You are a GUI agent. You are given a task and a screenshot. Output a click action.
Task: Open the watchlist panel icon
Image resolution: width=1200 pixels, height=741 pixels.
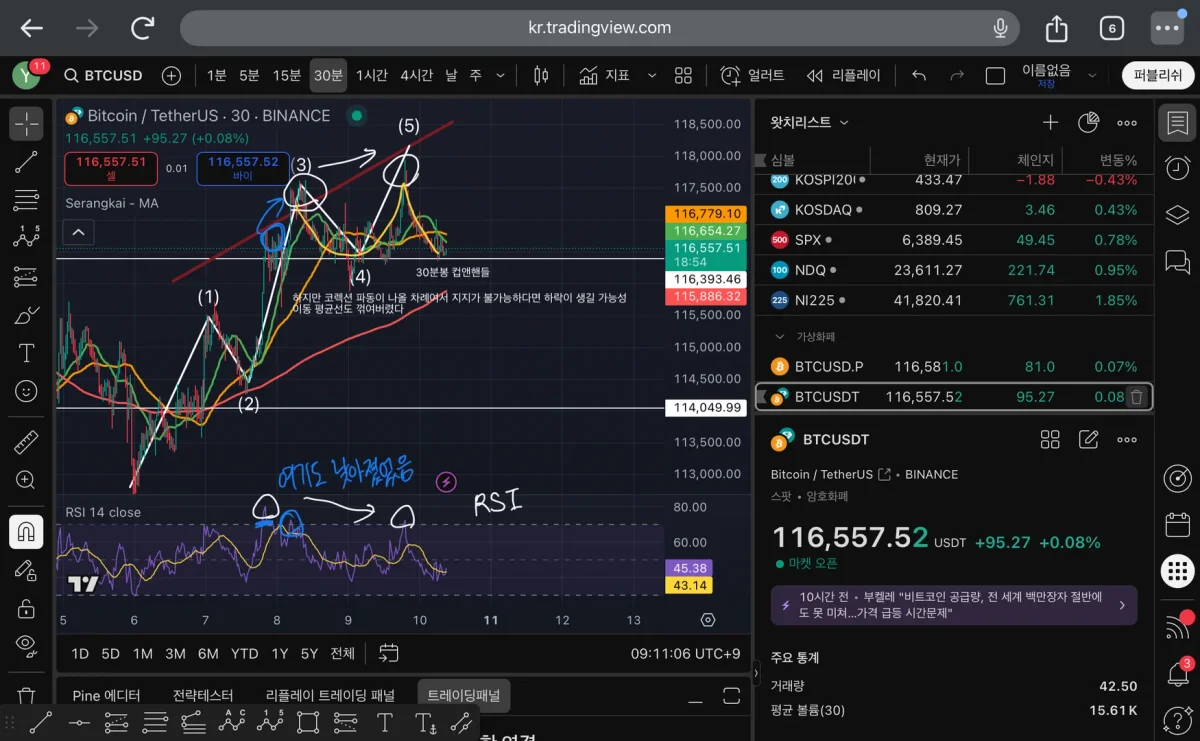(1177, 124)
